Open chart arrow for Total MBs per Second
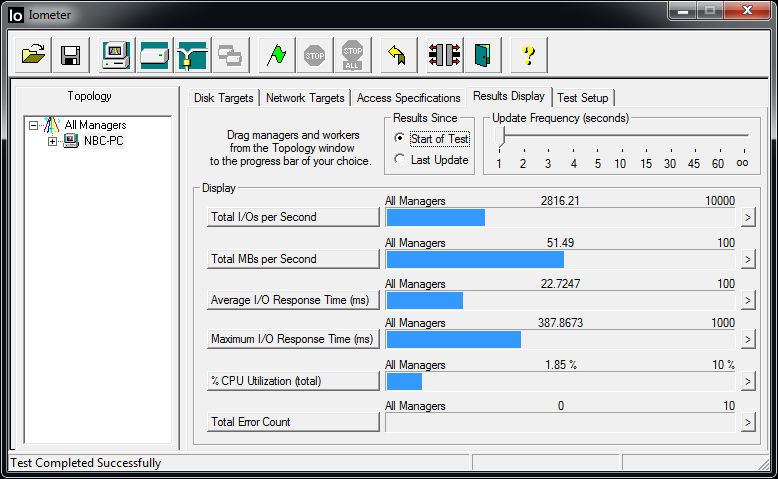This screenshot has height=479, width=778. point(748,259)
